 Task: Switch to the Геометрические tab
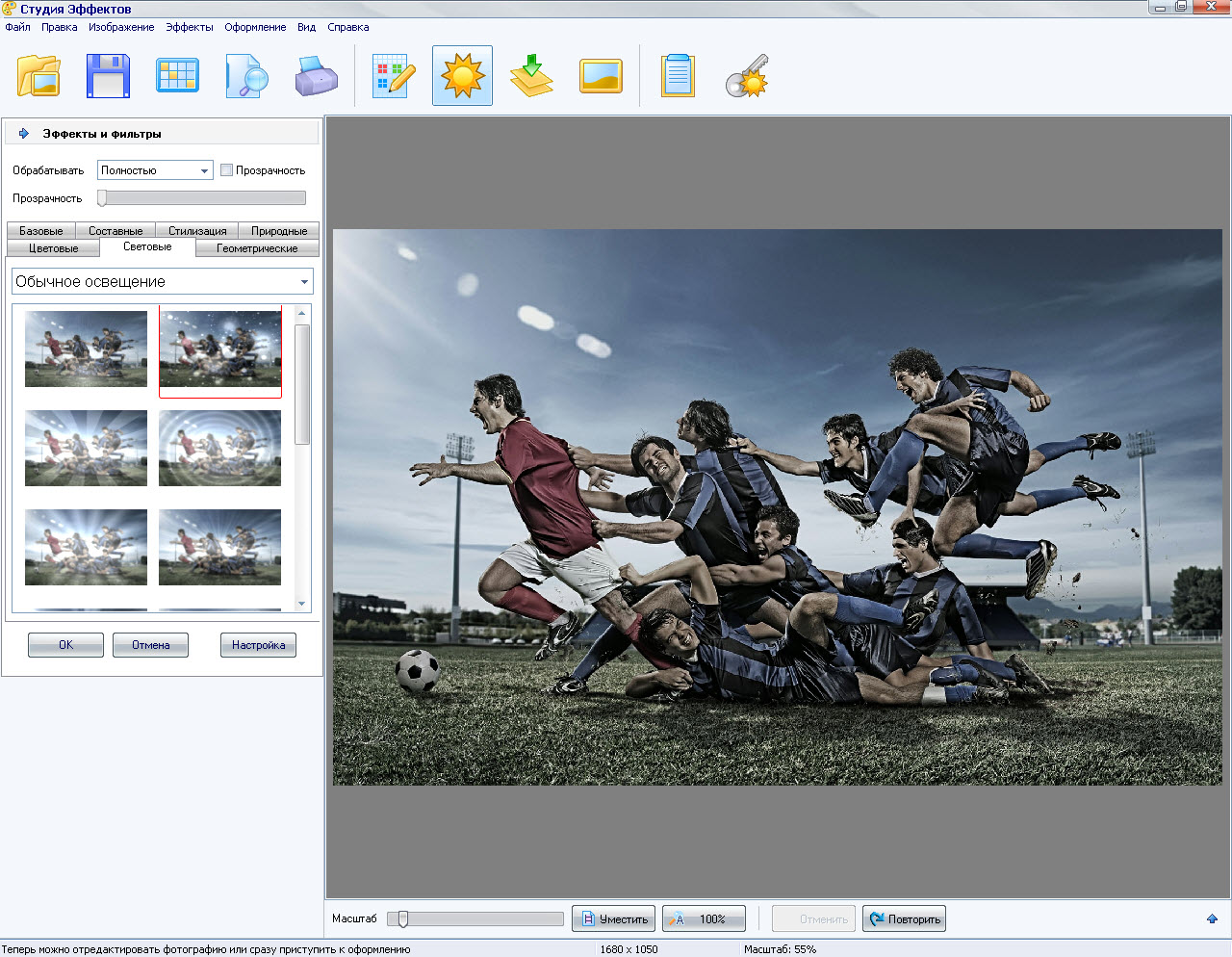coord(257,248)
